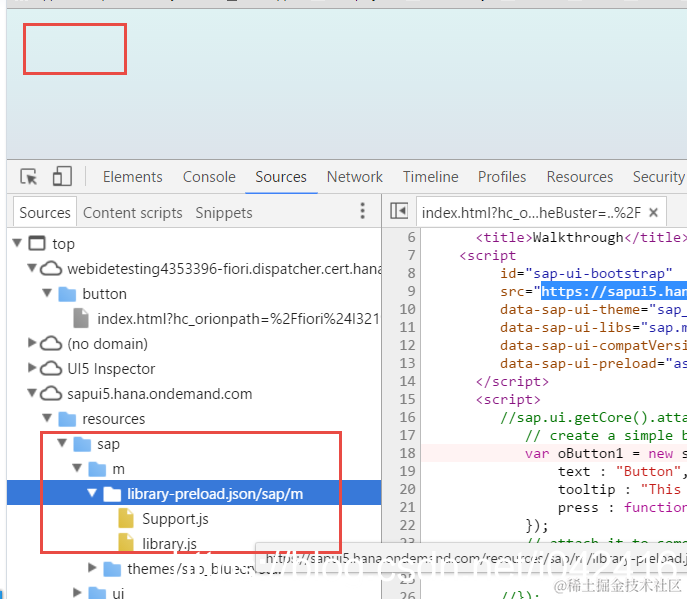Open the Network tab

coord(354,177)
